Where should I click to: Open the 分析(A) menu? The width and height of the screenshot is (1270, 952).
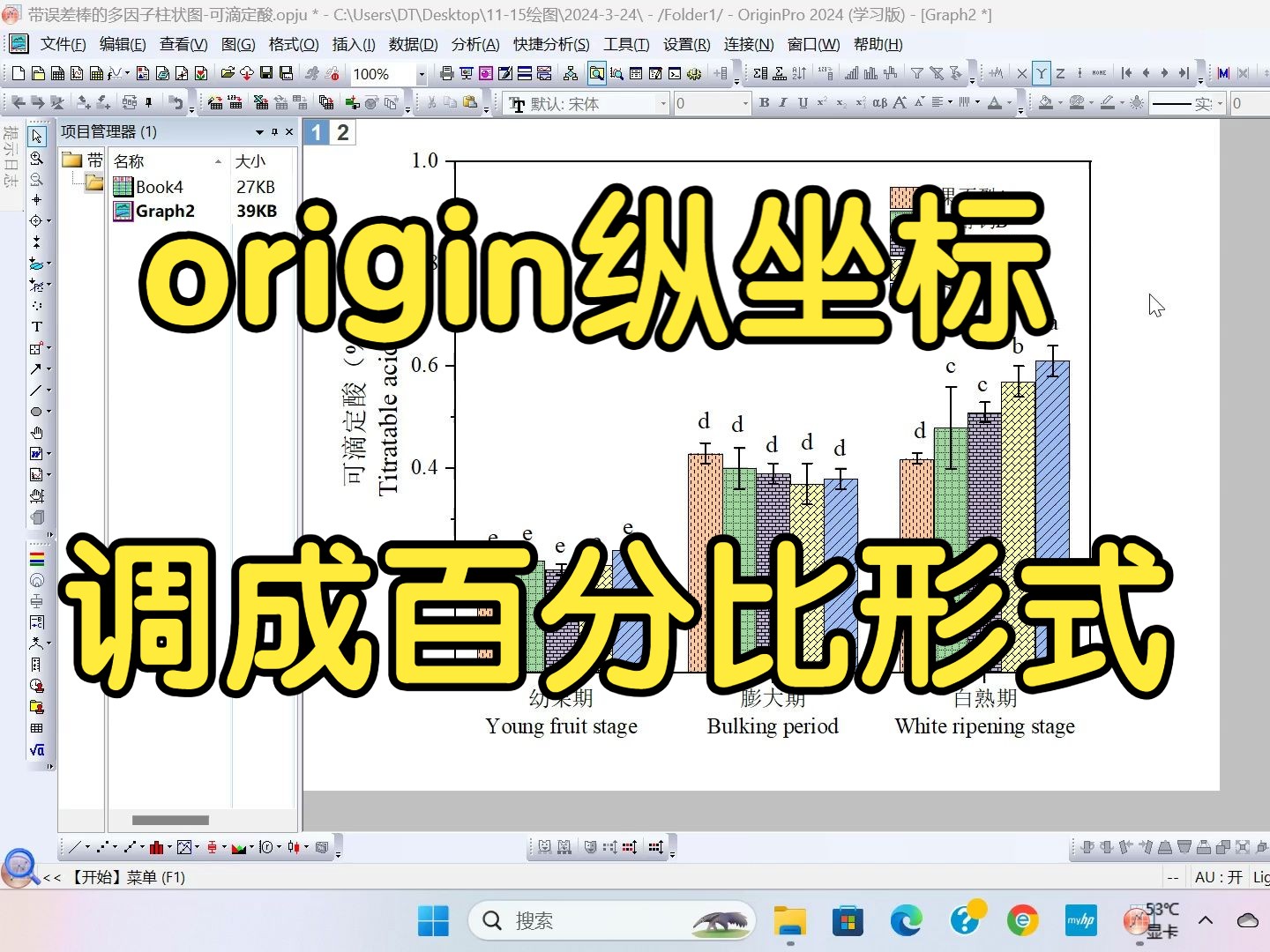(x=475, y=44)
